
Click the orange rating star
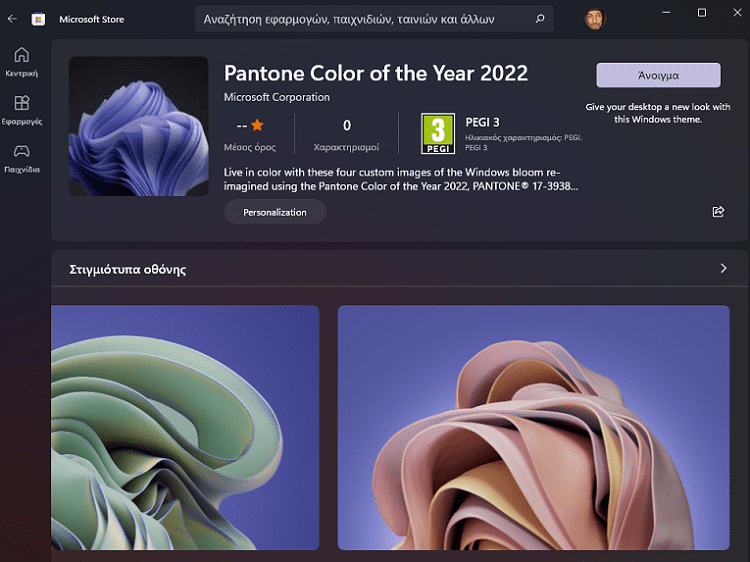pos(257,125)
